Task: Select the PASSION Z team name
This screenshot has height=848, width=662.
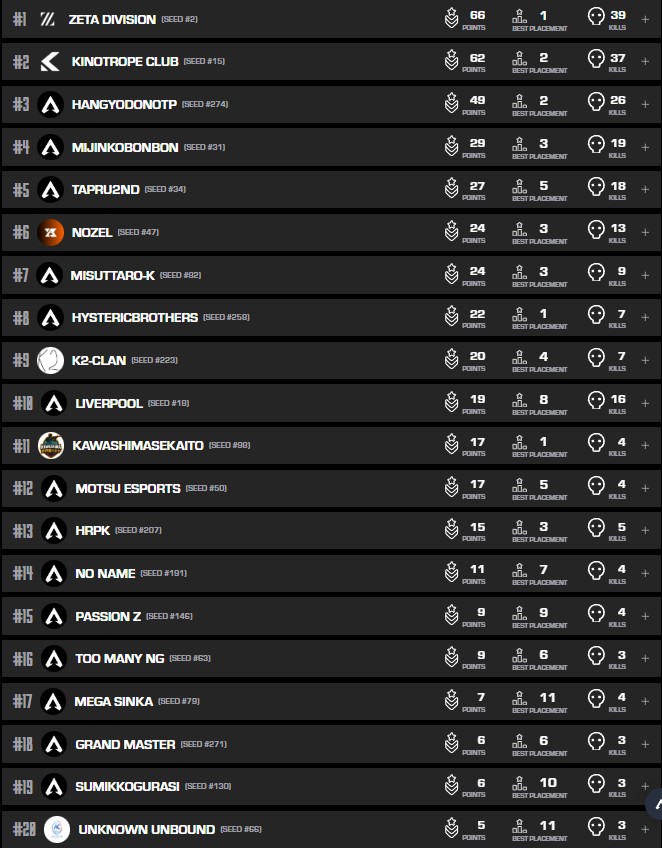Action: pos(108,616)
